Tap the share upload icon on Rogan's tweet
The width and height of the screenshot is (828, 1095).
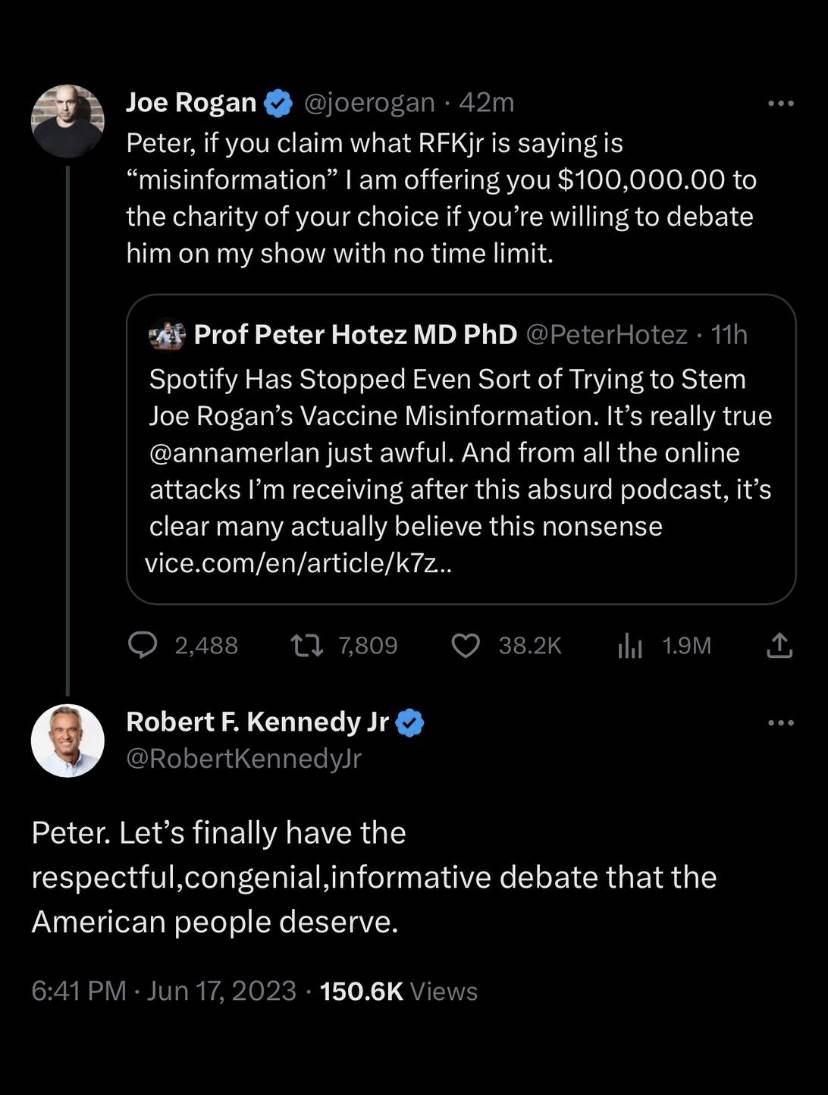click(x=779, y=647)
